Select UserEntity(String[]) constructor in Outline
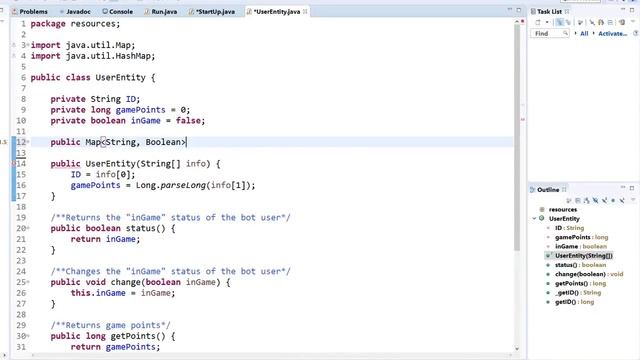The width and height of the screenshot is (640, 360). pos(584,256)
